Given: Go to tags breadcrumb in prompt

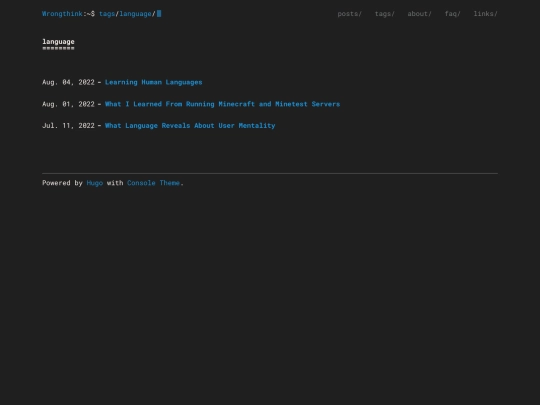Looking at the screenshot, I should click(x=107, y=14).
